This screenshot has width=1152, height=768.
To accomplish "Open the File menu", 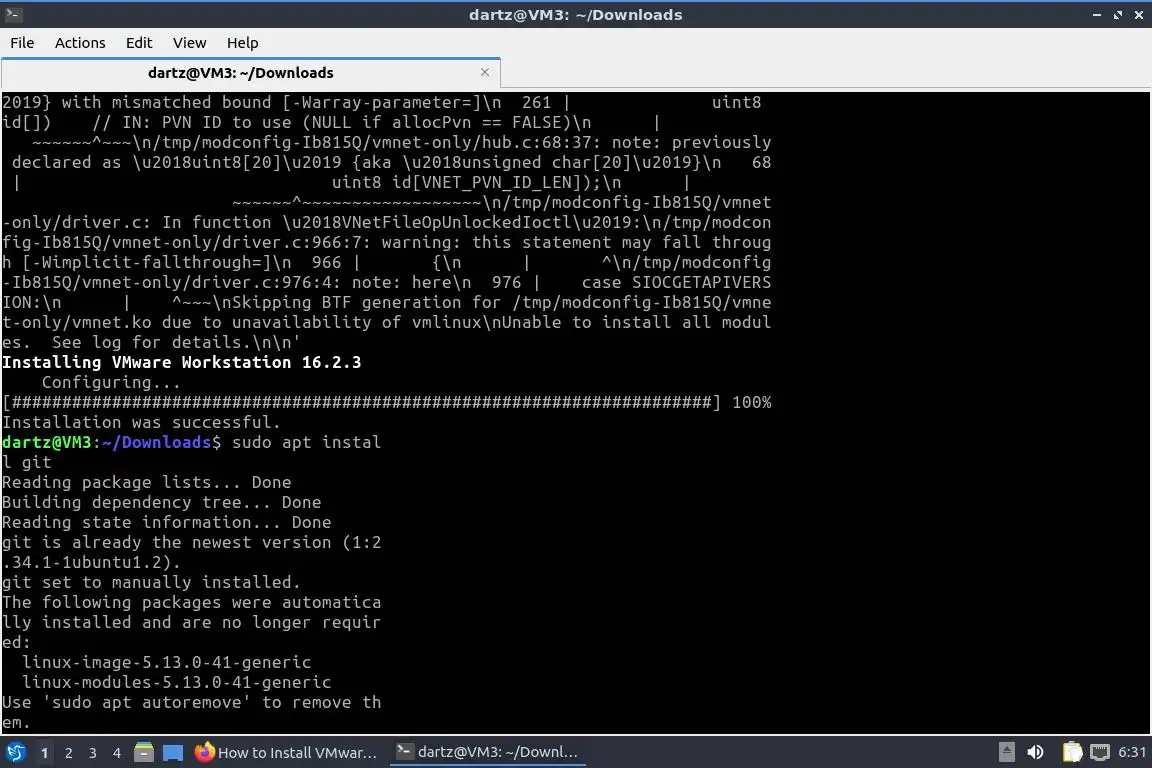I will click(x=22, y=43).
